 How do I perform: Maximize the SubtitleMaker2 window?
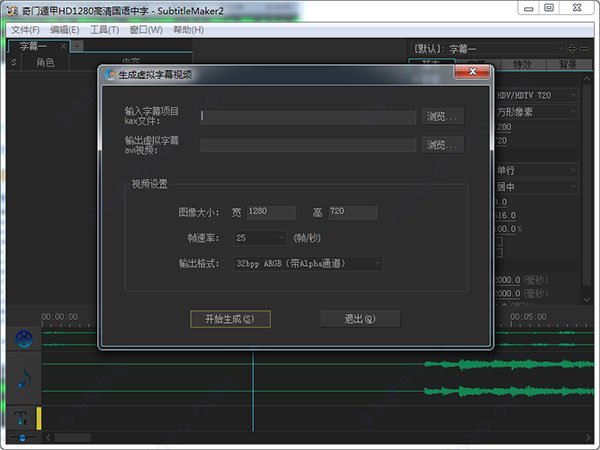click(549, 8)
